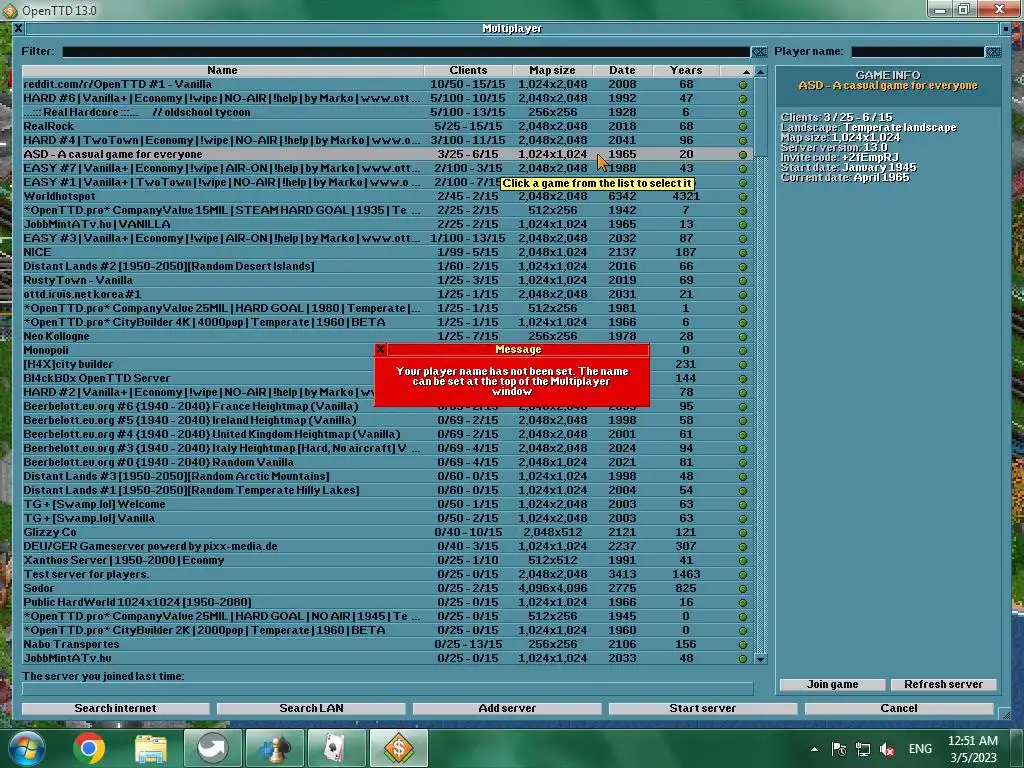Viewport: 1024px width, 768px height.
Task: Sort servers by Years column header
Action: tap(686, 71)
